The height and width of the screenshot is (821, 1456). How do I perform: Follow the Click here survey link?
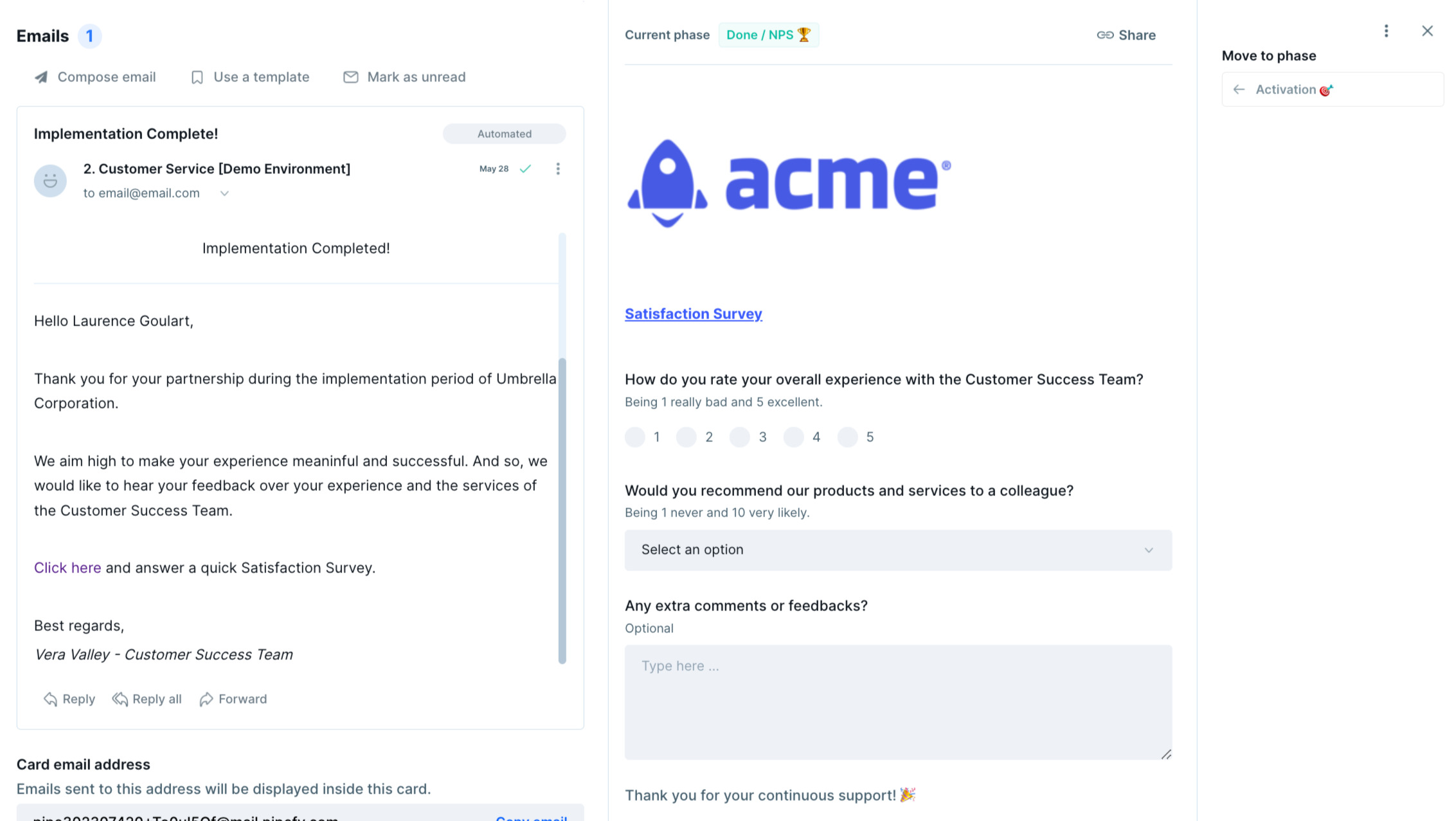[67, 568]
